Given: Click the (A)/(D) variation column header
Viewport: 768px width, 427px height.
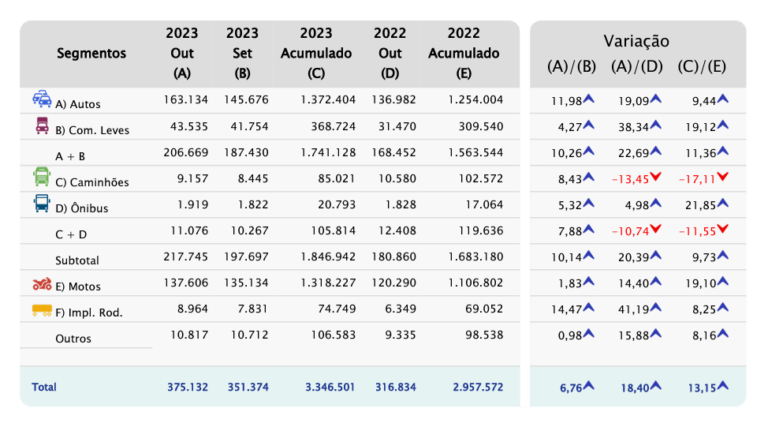Looking at the screenshot, I should click(x=637, y=67).
